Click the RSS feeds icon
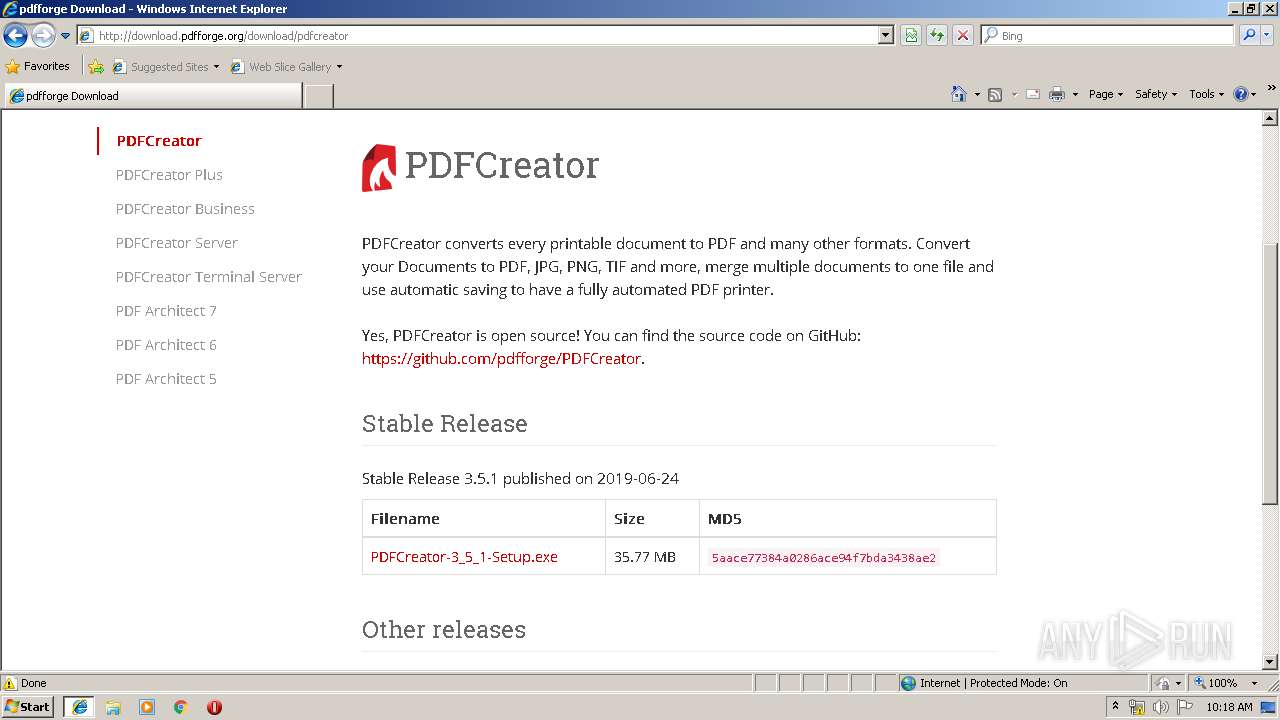The image size is (1280, 720). 995,94
